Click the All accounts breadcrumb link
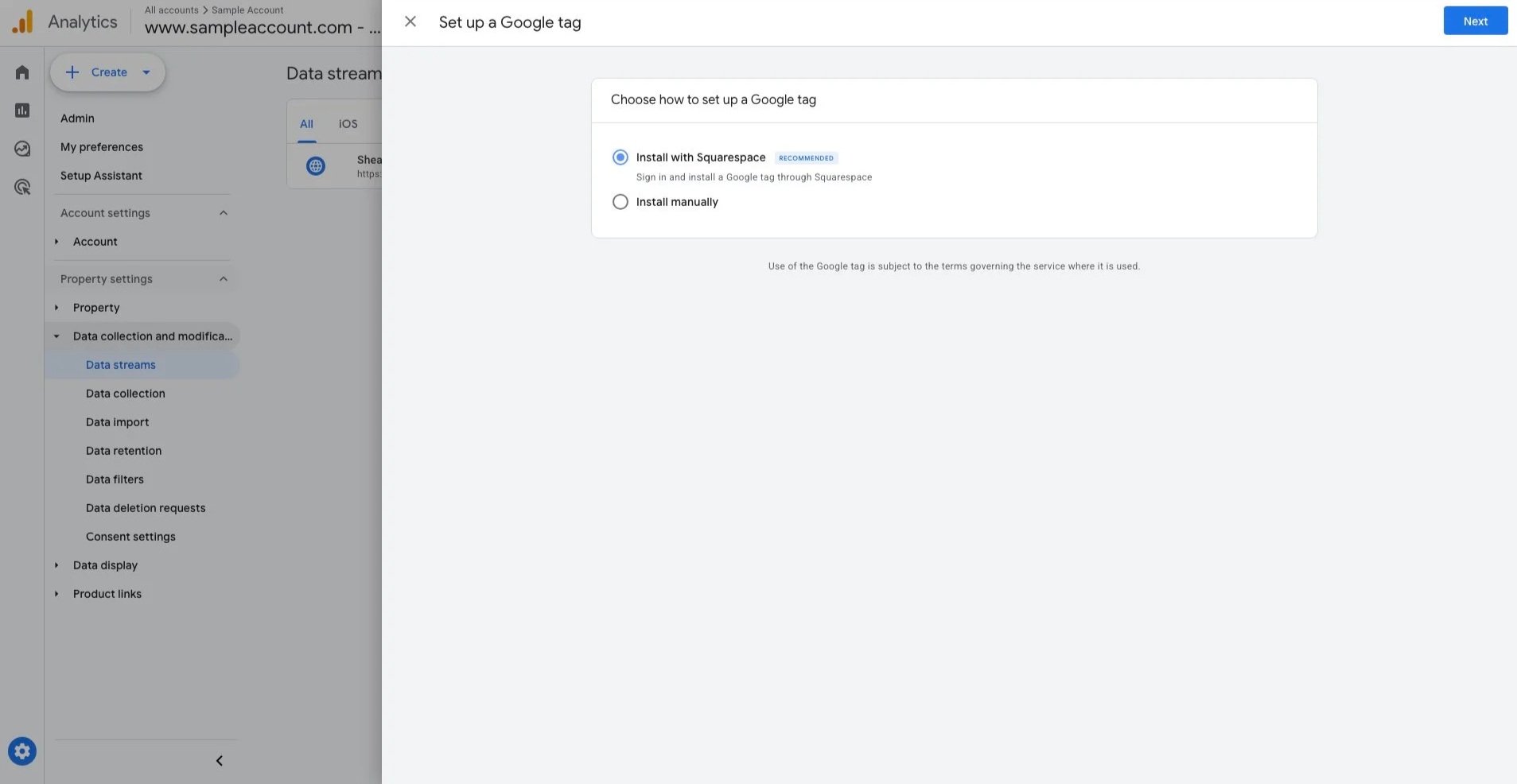The height and width of the screenshot is (784, 1517). point(171,10)
